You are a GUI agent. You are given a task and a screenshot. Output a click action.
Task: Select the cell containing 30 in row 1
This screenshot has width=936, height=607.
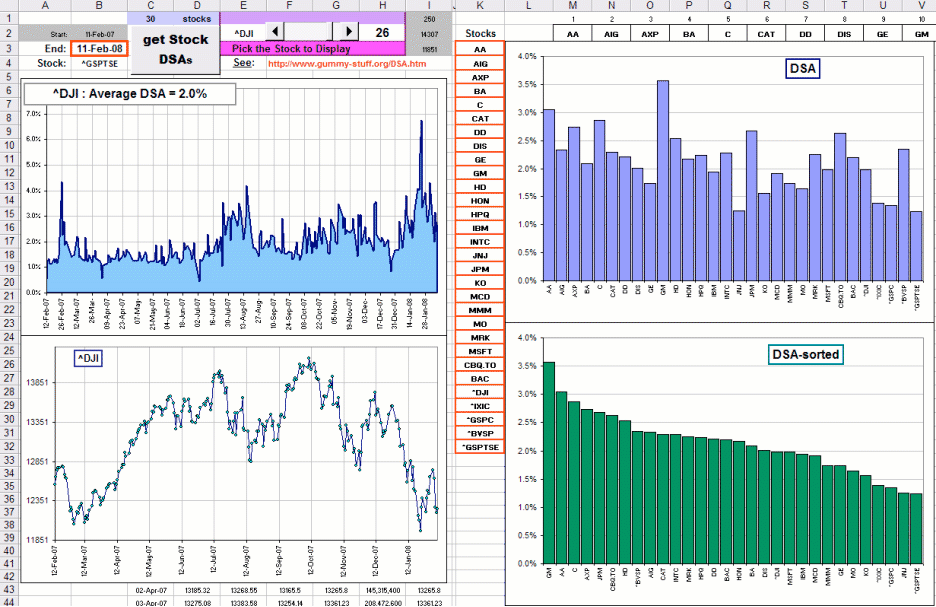[x=150, y=19]
